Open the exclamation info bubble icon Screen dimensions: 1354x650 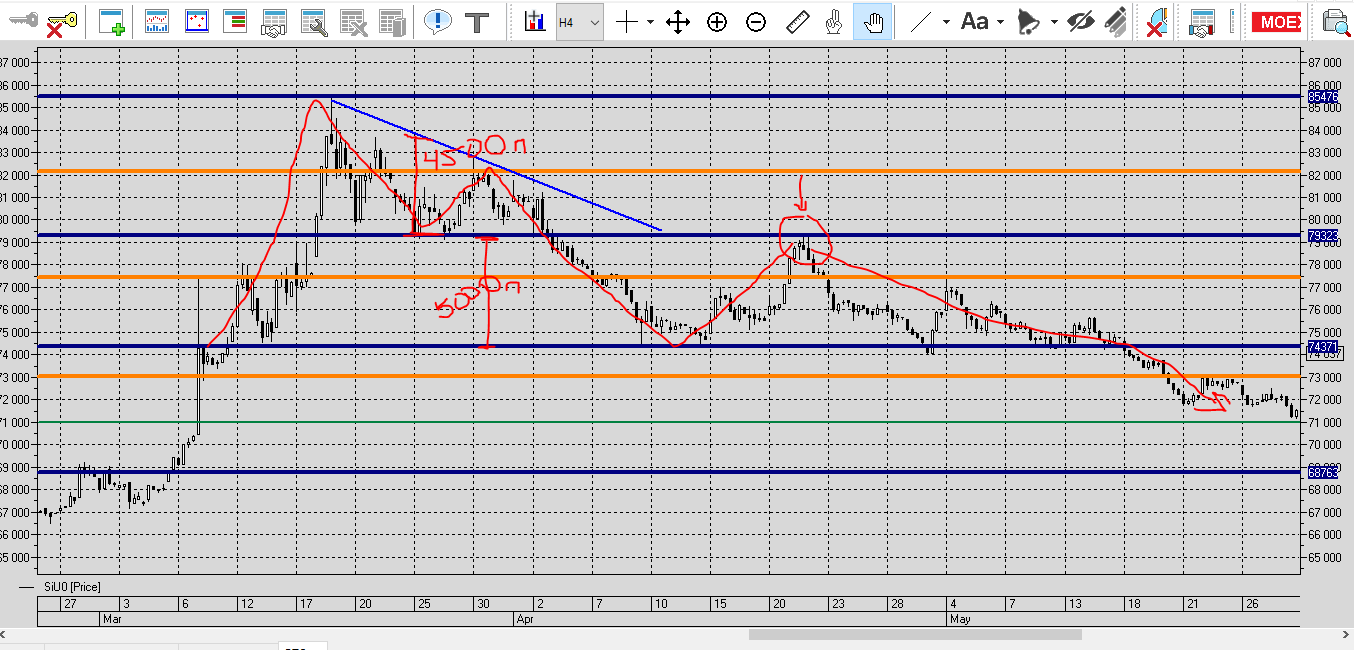[437, 21]
